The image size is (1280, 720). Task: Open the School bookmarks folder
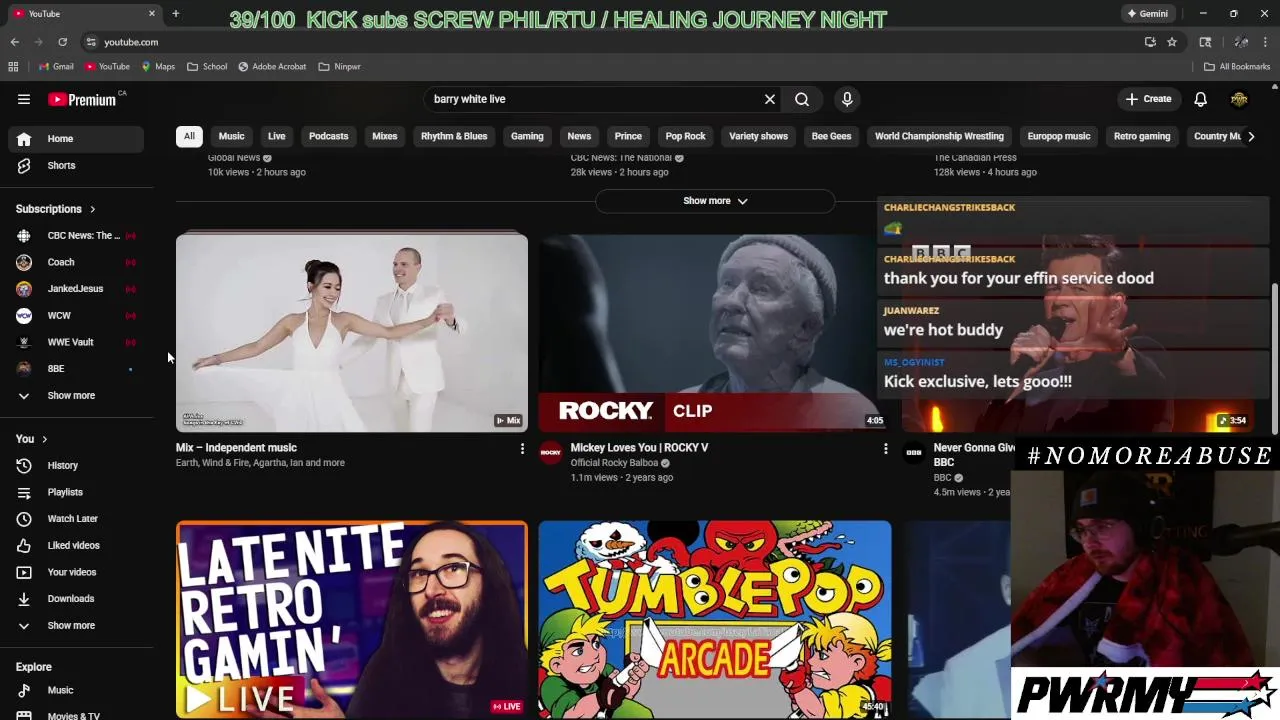[207, 67]
